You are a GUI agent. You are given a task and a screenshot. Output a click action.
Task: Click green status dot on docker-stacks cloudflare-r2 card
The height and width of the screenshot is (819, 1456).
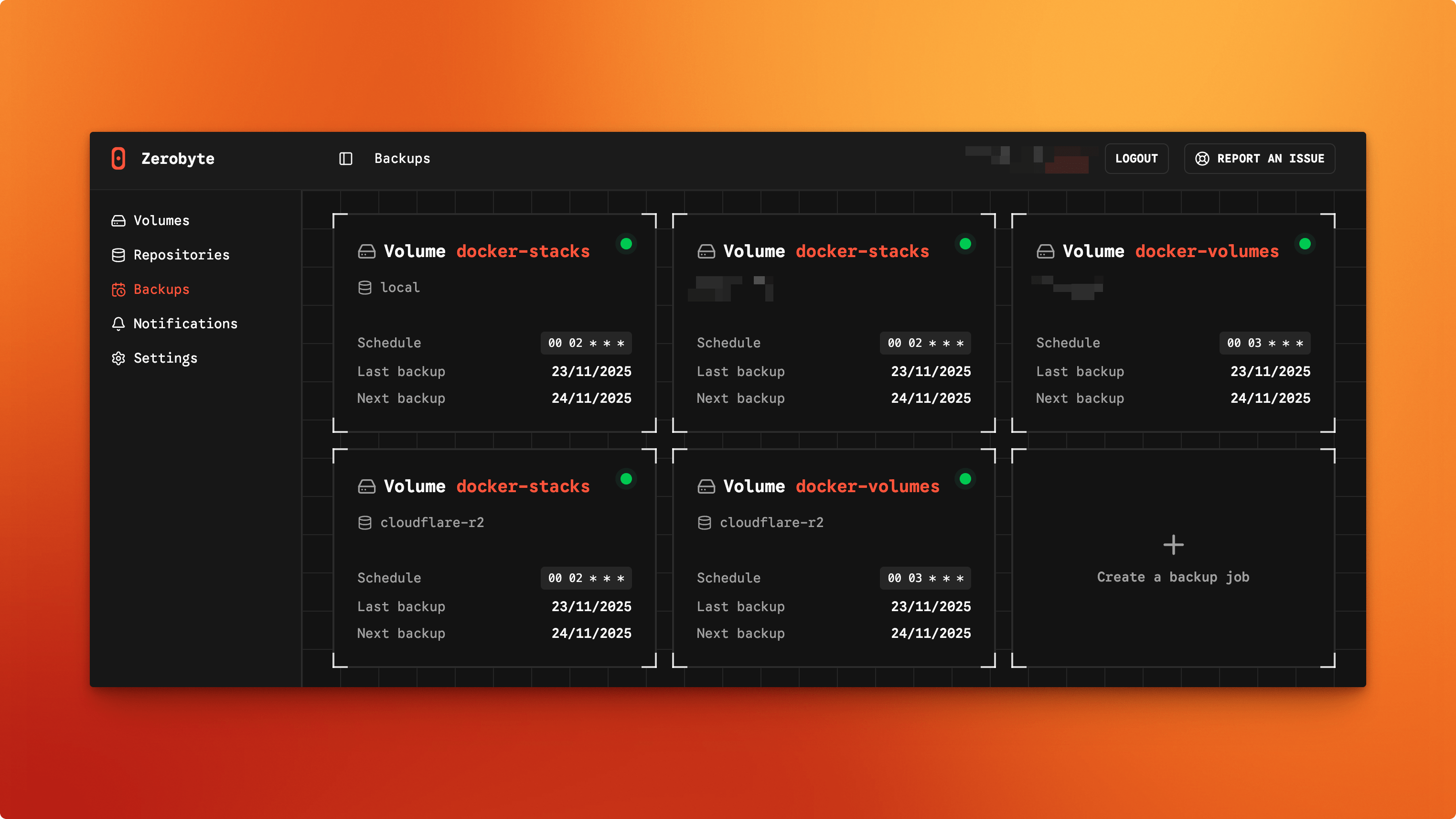tap(626, 479)
